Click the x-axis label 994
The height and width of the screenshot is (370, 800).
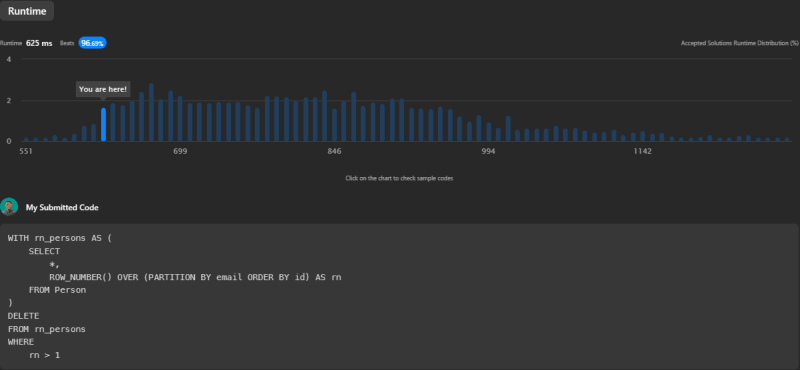(x=488, y=152)
